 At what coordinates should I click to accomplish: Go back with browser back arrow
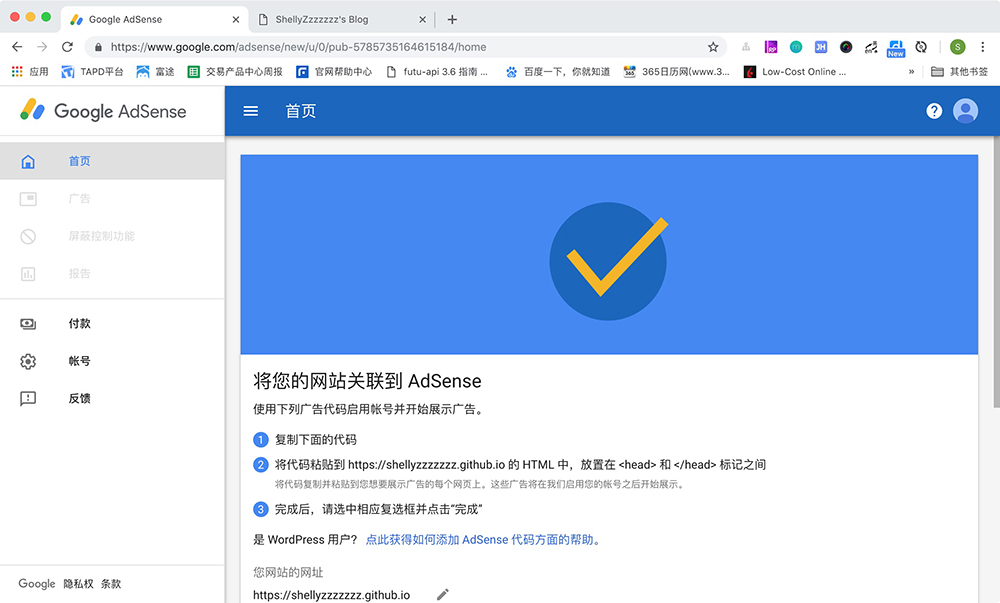click(x=17, y=47)
